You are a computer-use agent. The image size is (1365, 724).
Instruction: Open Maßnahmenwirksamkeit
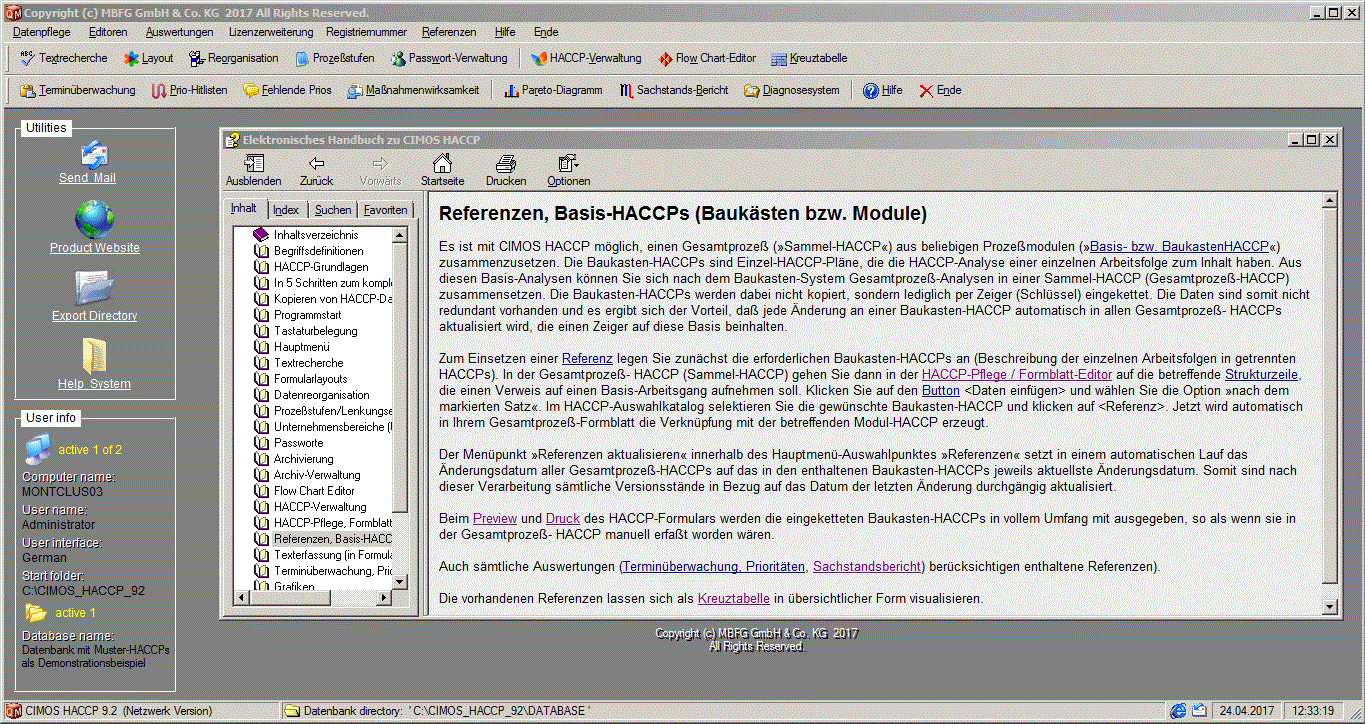click(x=412, y=90)
